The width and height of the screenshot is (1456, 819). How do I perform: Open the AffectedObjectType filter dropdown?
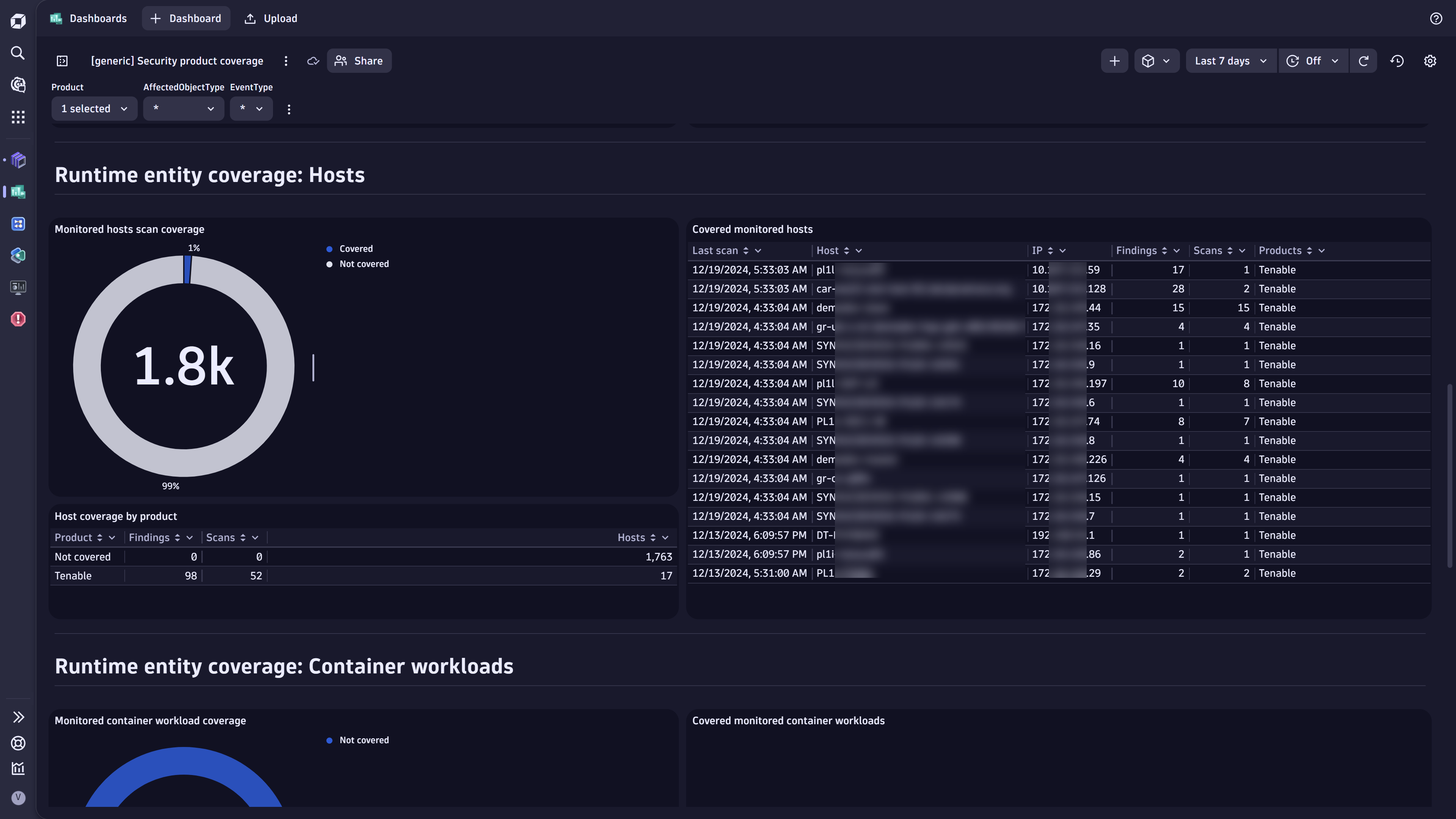[183, 108]
